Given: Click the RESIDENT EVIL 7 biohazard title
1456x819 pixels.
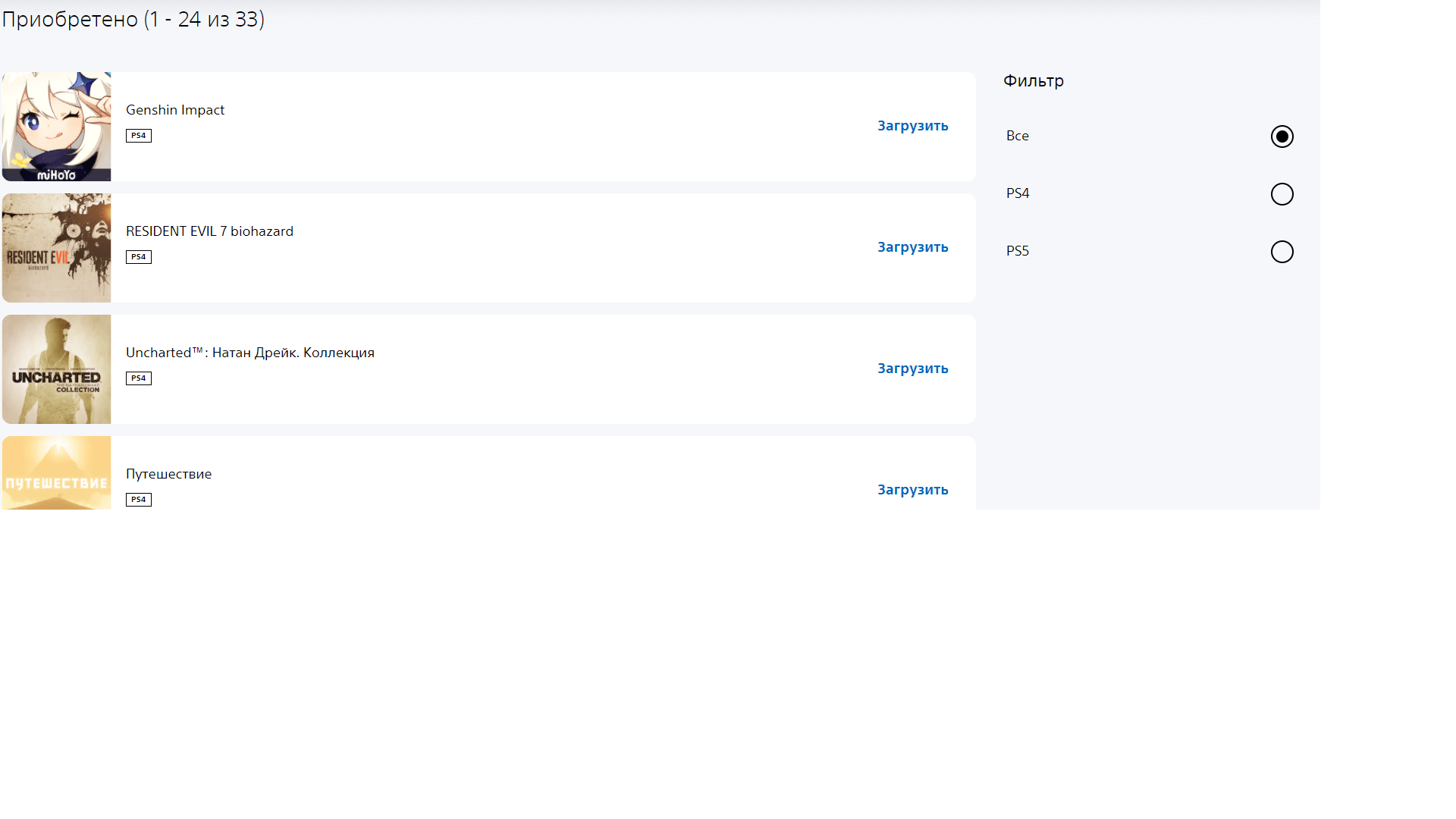Looking at the screenshot, I should point(209,231).
